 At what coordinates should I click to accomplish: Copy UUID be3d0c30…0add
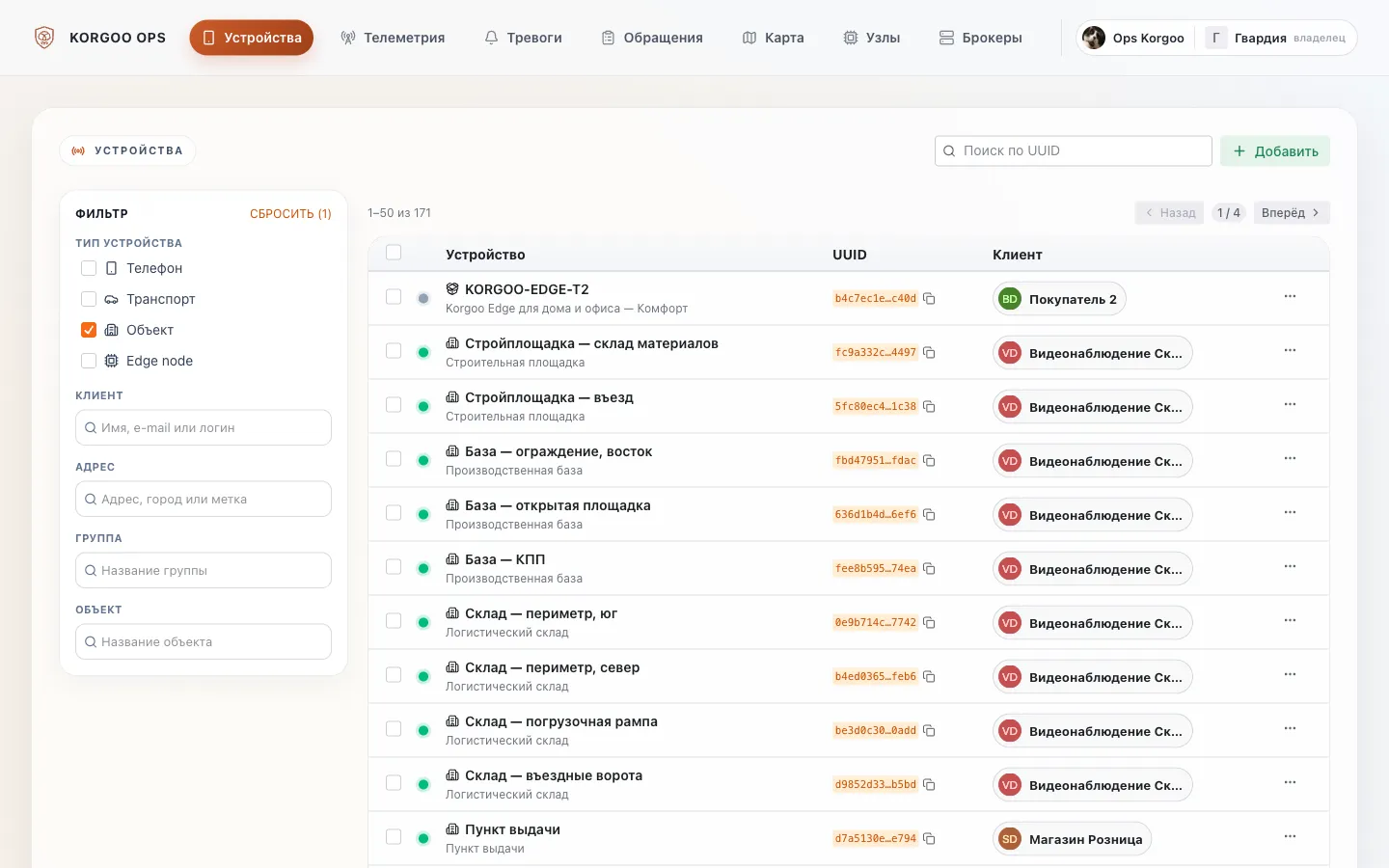(x=929, y=731)
